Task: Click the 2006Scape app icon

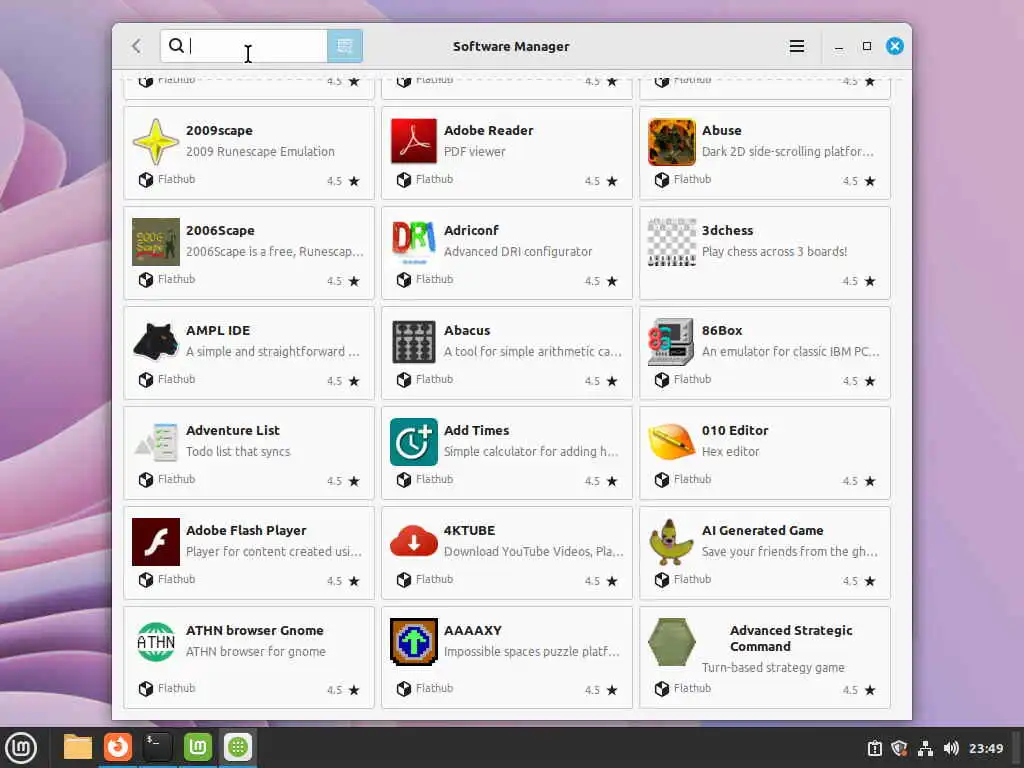Action: tap(155, 242)
